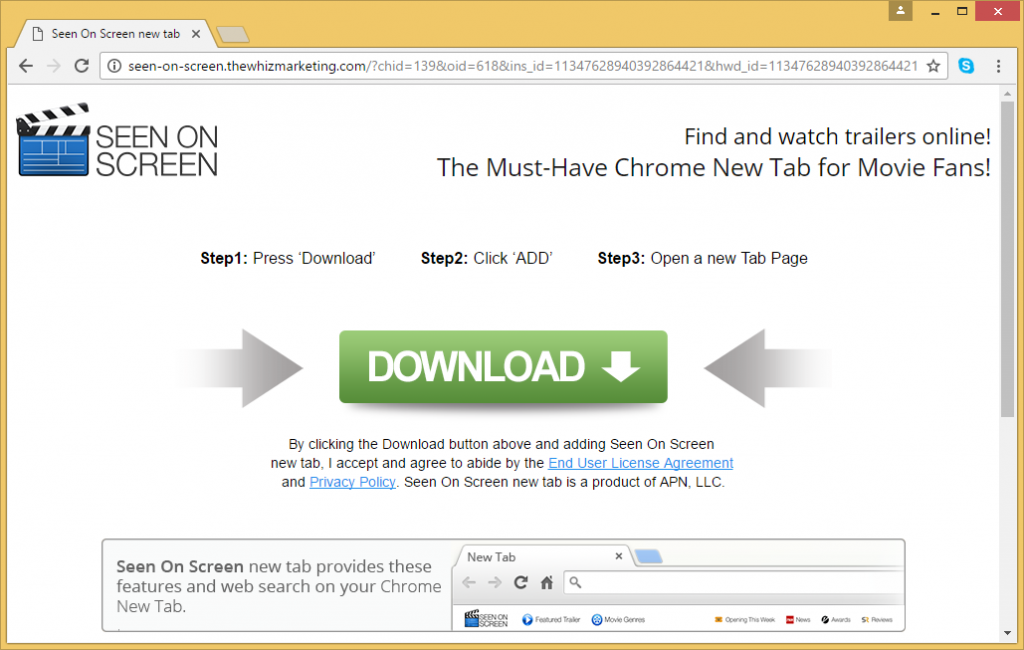Click 'Step3: Open a new Tab Page' text
The image size is (1024, 650).
point(703,259)
